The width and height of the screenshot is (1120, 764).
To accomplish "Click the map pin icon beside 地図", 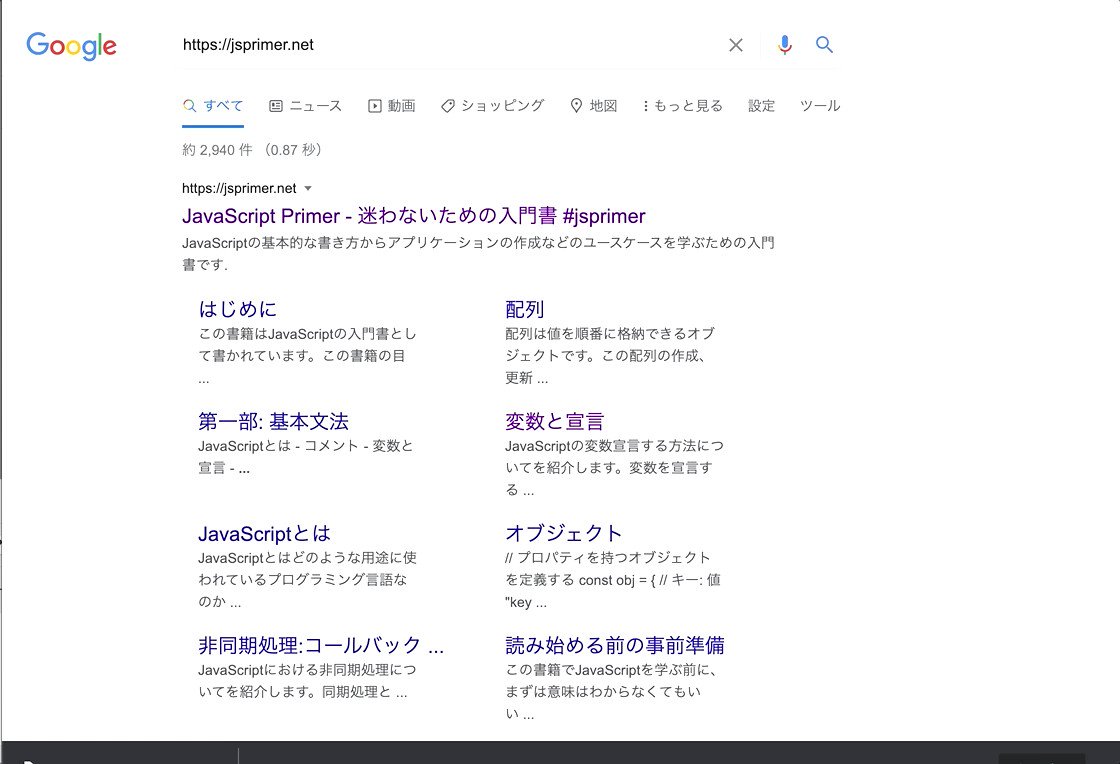I will tap(576, 106).
